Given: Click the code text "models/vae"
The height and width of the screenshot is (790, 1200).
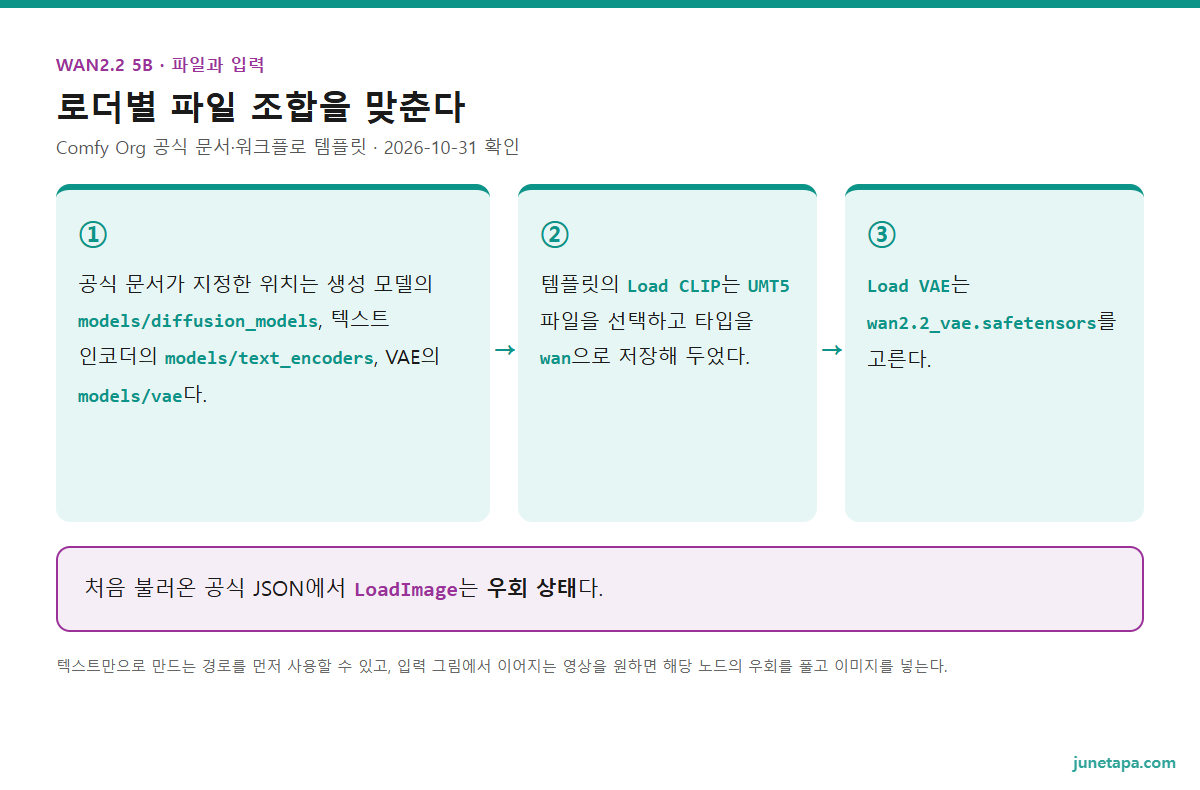Looking at the screenshot, I should click(130, 395).
